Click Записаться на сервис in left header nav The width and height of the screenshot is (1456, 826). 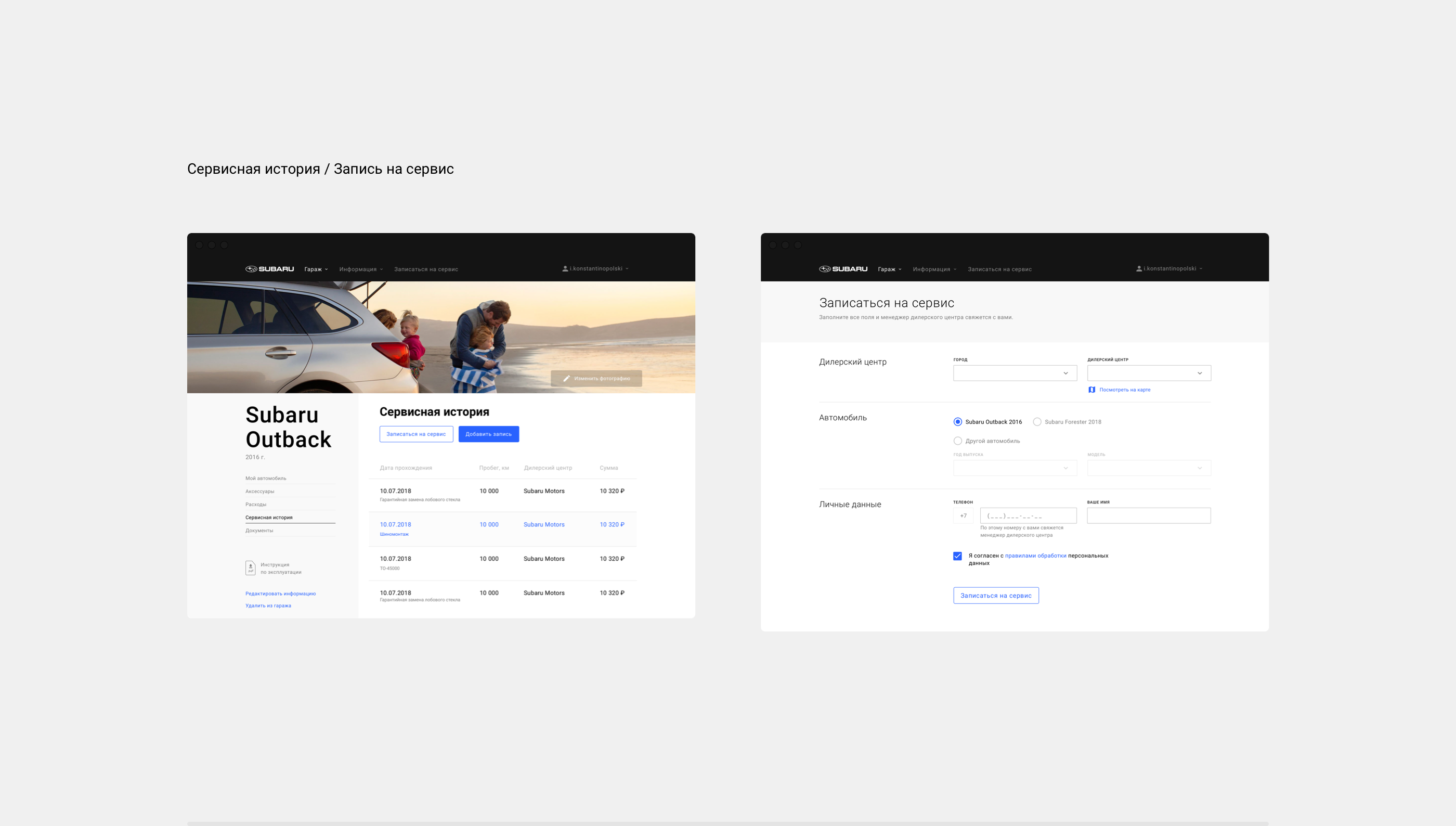coord(426,269)
